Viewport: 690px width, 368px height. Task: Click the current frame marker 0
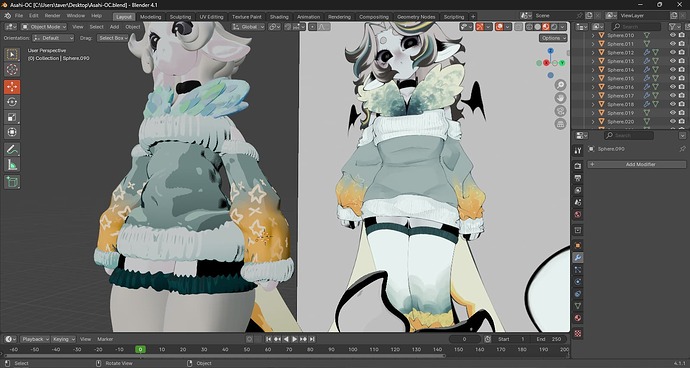140,350
